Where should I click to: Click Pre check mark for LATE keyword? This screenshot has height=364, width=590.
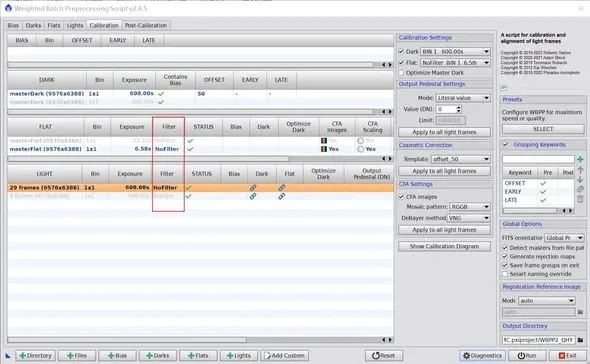(x=543, y=200)
